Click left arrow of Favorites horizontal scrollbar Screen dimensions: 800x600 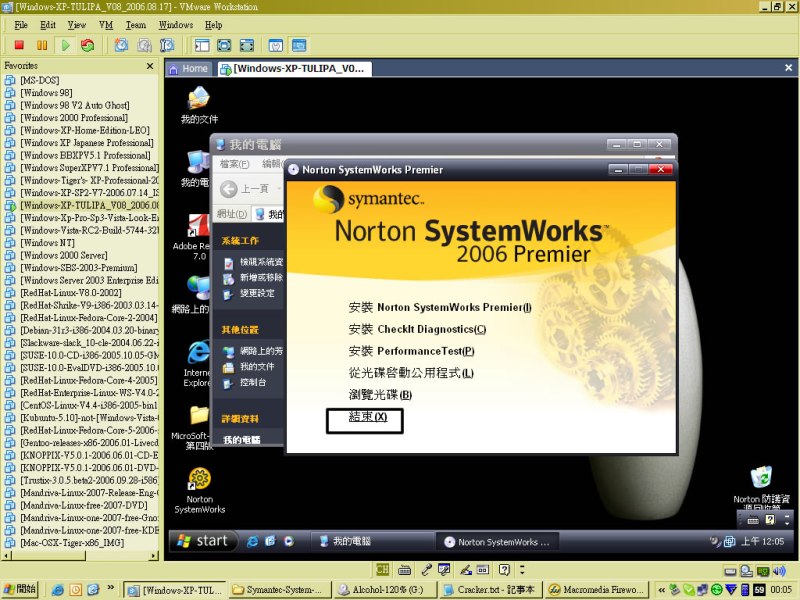[7, 556]
